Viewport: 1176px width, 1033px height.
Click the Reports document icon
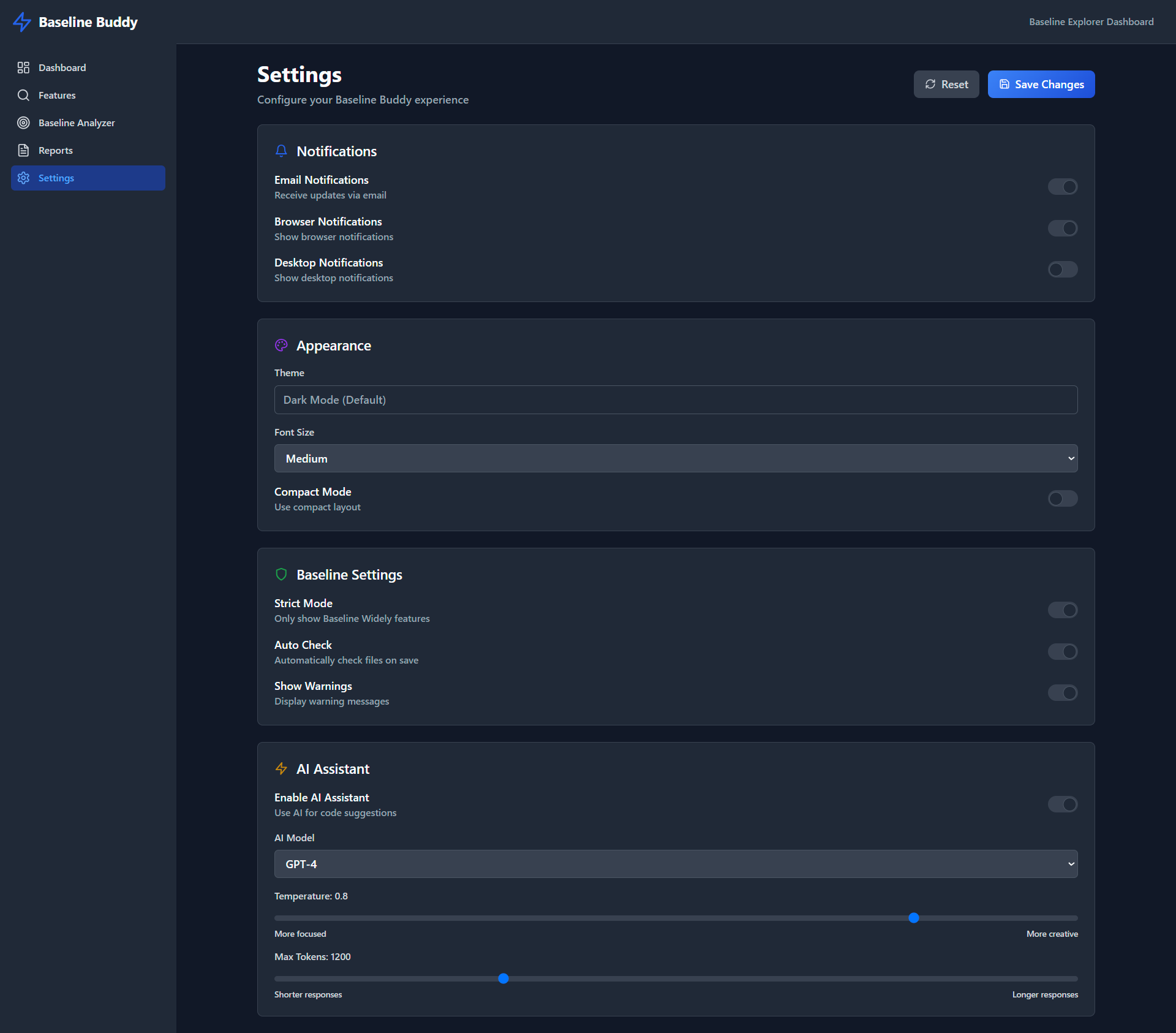point(23,150)
